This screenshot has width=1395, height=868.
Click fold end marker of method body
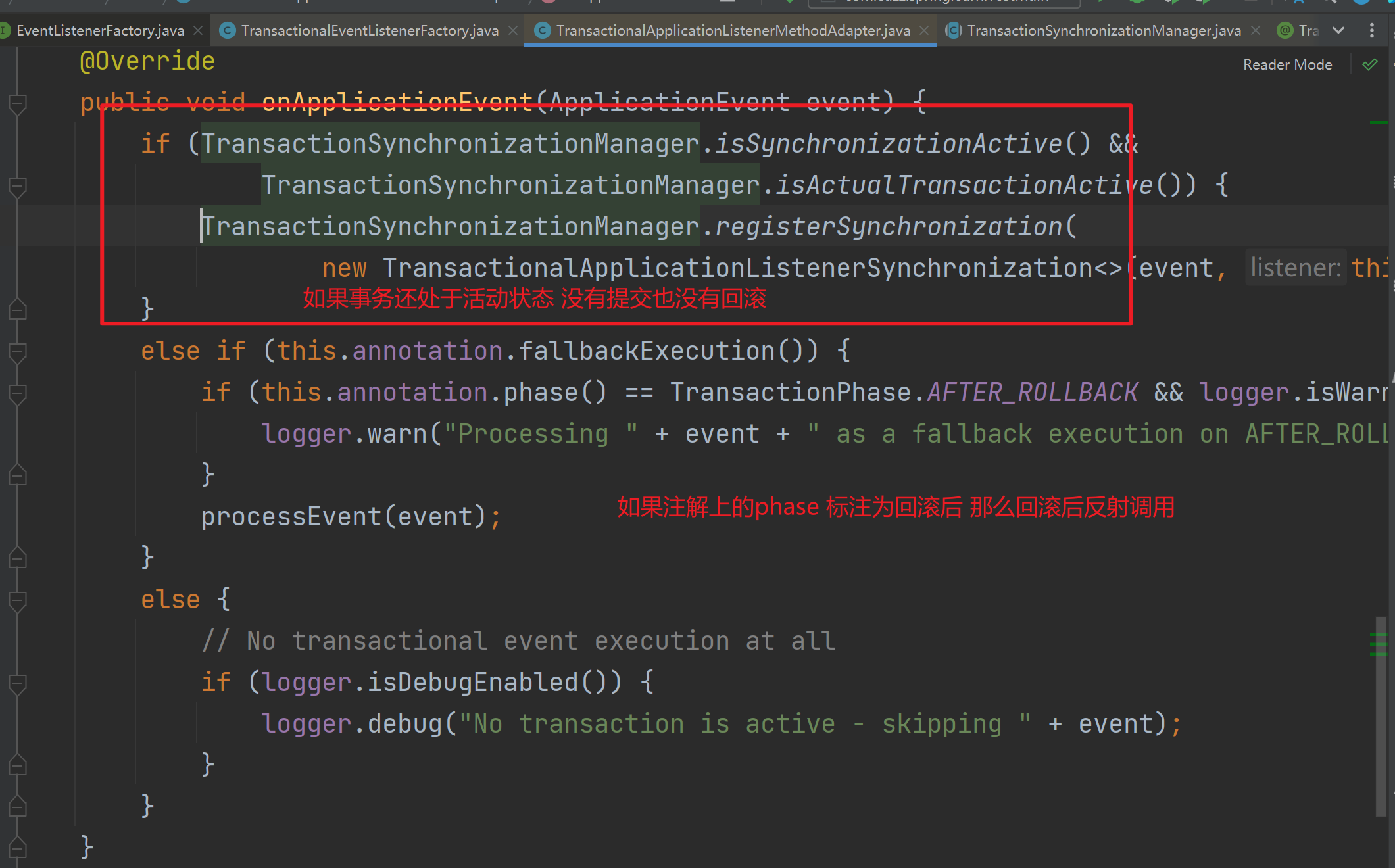click(18, 848)
